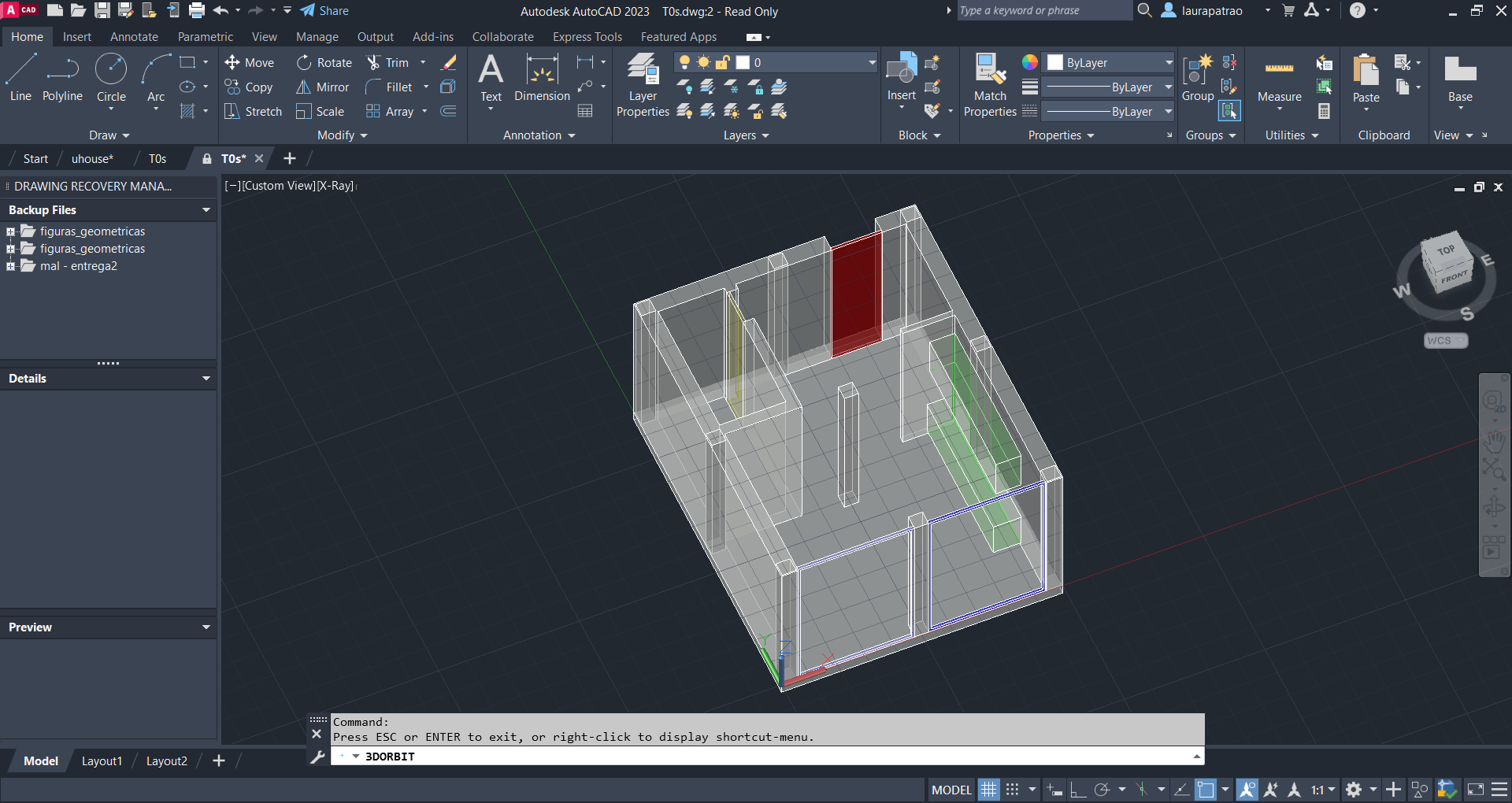
Task: Toggle snap mode in status bar
Action: [x=1013, y=790]
